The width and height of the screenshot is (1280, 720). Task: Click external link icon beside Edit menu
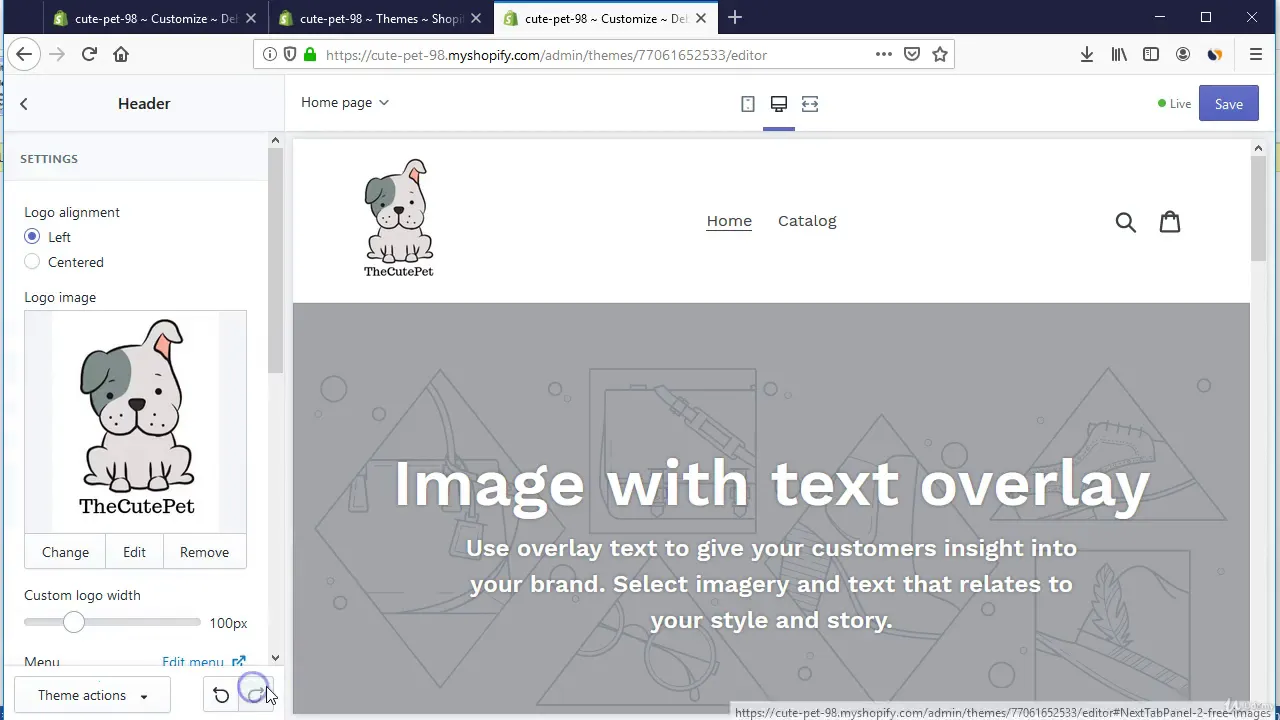(239, 662)
